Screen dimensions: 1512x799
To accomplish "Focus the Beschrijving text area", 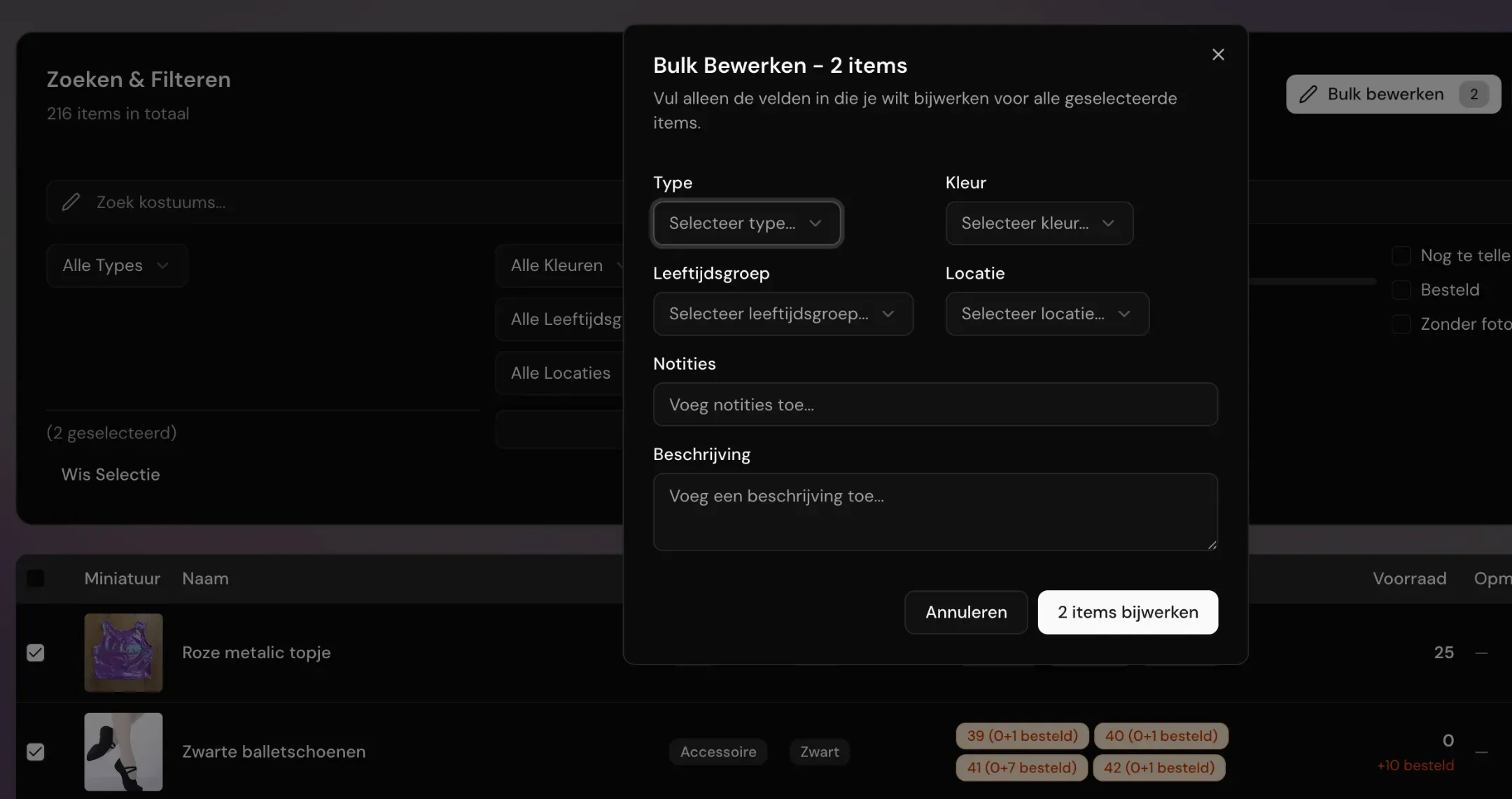I will pos(935,512).
